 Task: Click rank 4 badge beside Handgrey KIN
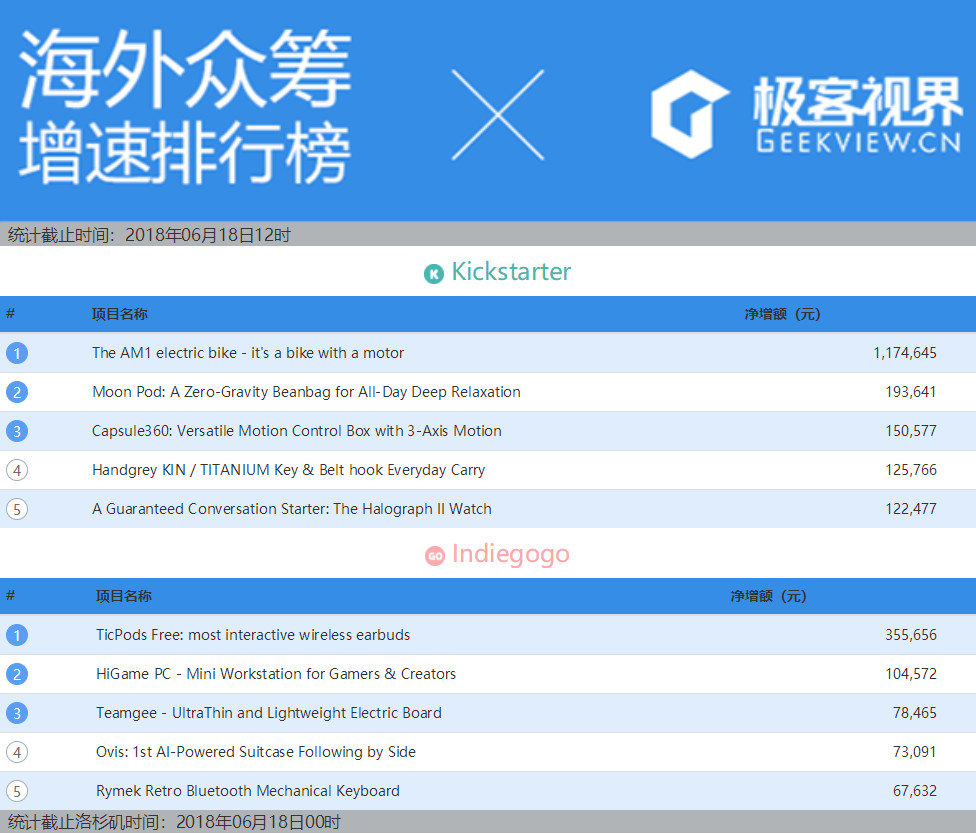pos(17,471)
